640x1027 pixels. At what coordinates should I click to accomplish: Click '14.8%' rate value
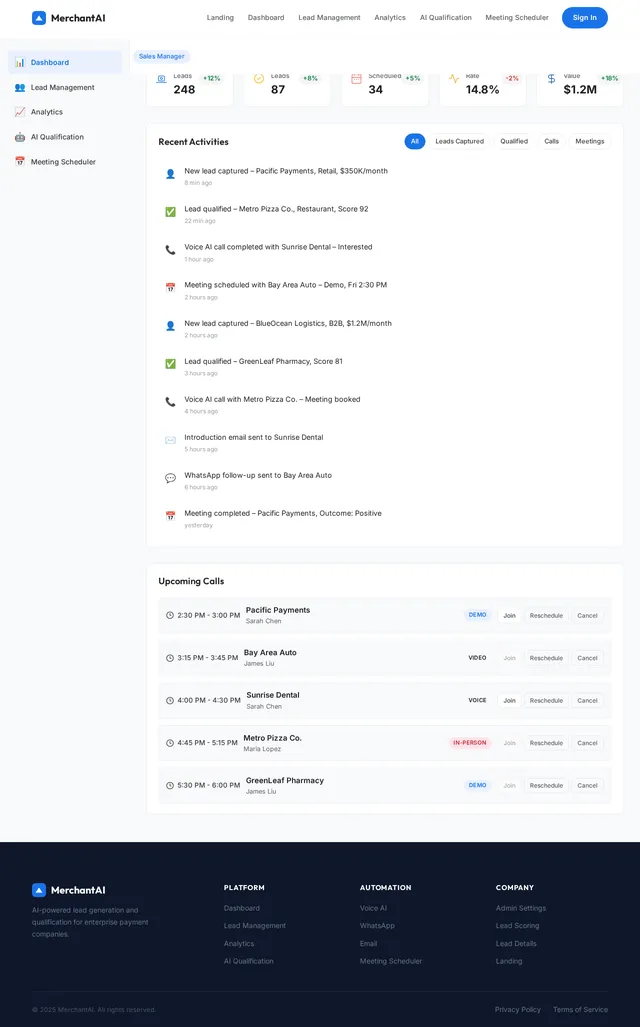pyautogui.click(x=482, y=90)
